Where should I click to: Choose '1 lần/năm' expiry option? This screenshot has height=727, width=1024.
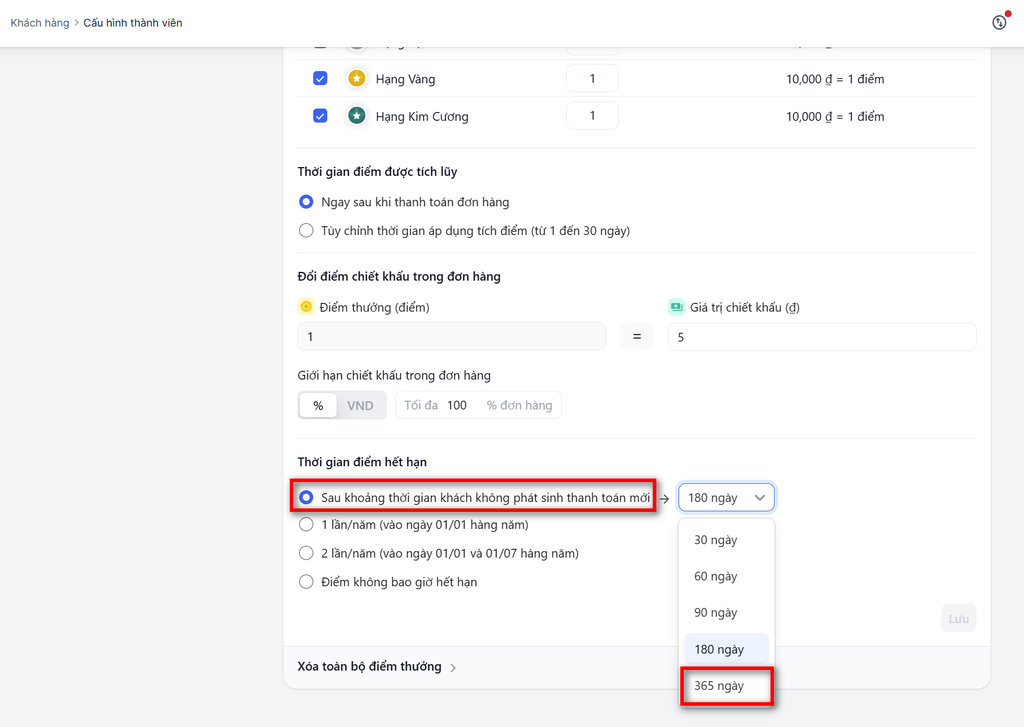click(x=306, y=525)
